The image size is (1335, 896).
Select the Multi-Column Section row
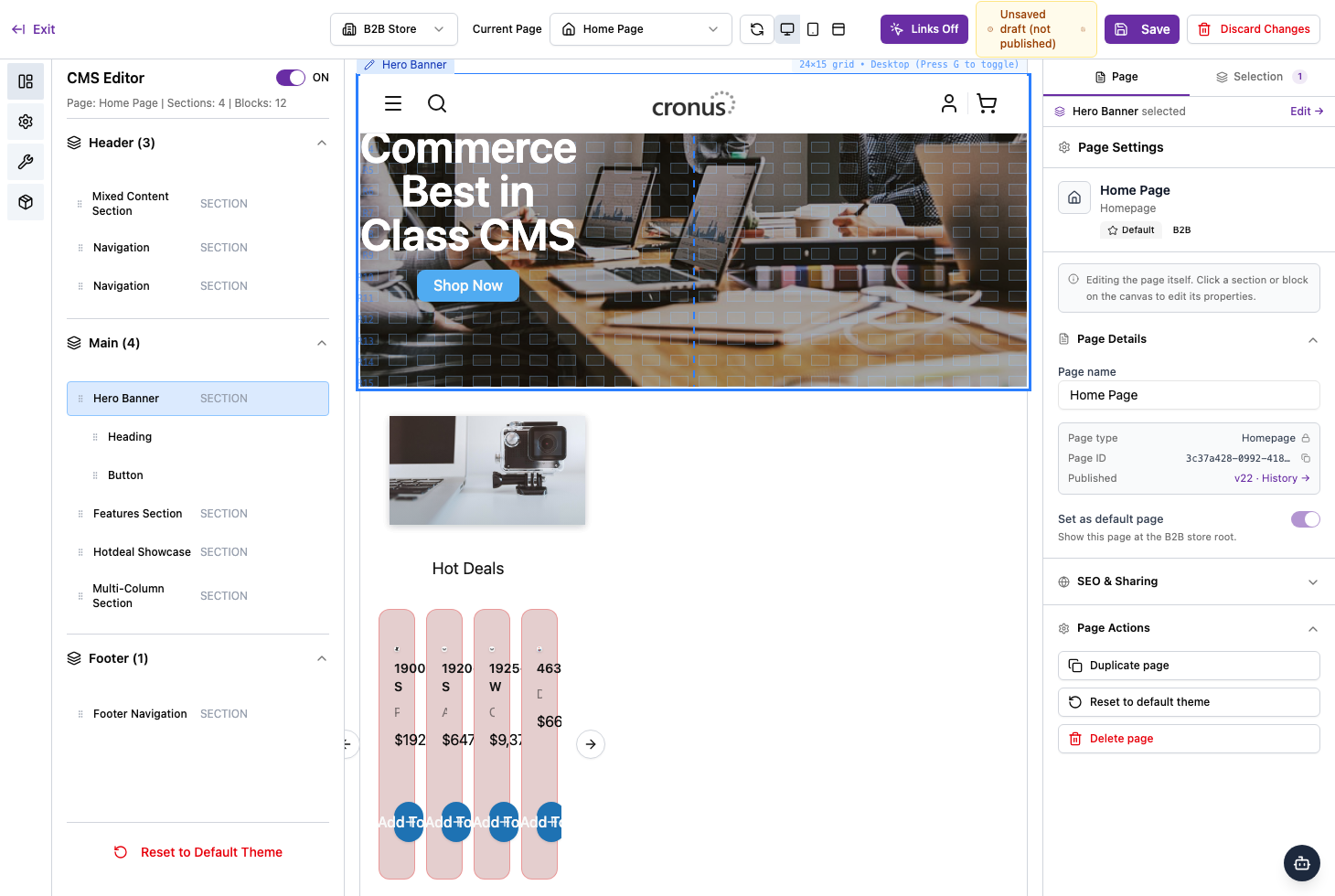(x=198, y=596)
